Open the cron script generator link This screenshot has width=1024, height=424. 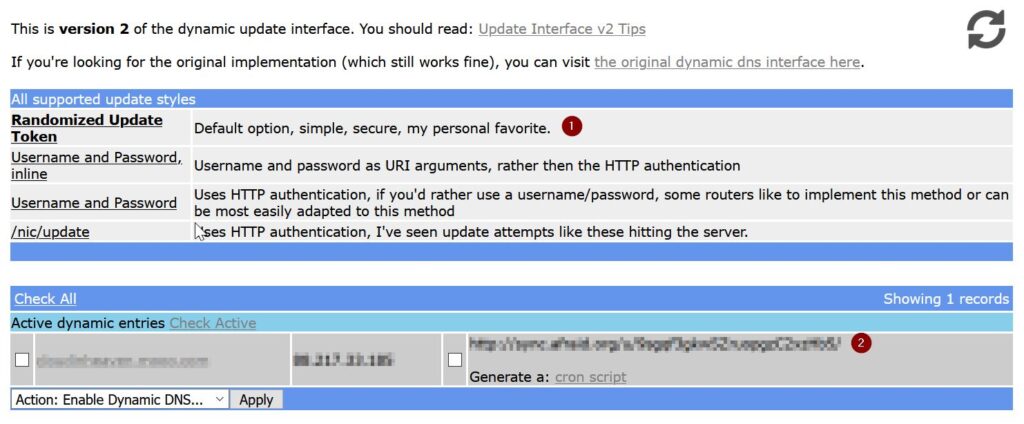[x=590, y=377]
